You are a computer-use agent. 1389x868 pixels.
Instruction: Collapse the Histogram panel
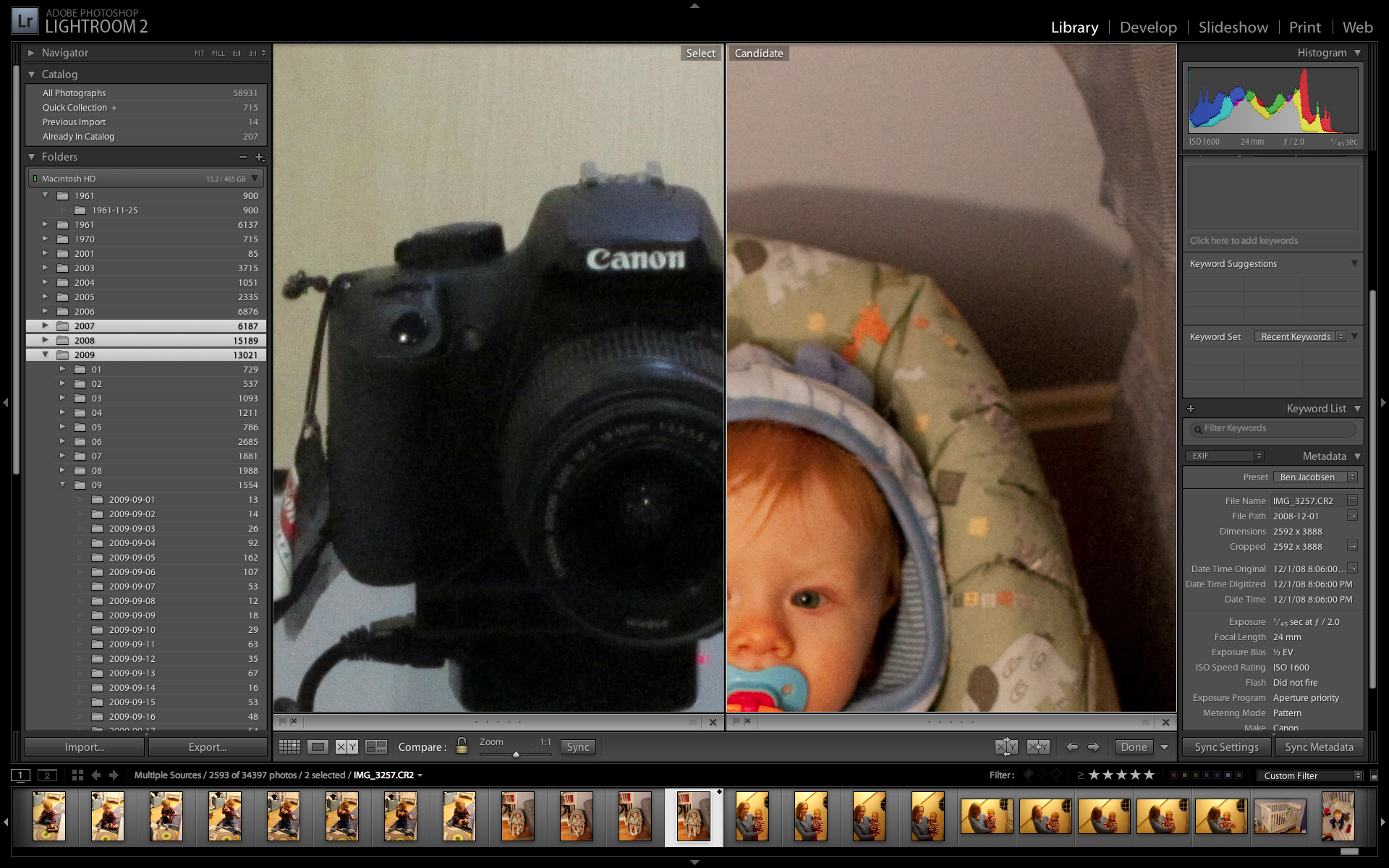click(x=1357, y=53)
